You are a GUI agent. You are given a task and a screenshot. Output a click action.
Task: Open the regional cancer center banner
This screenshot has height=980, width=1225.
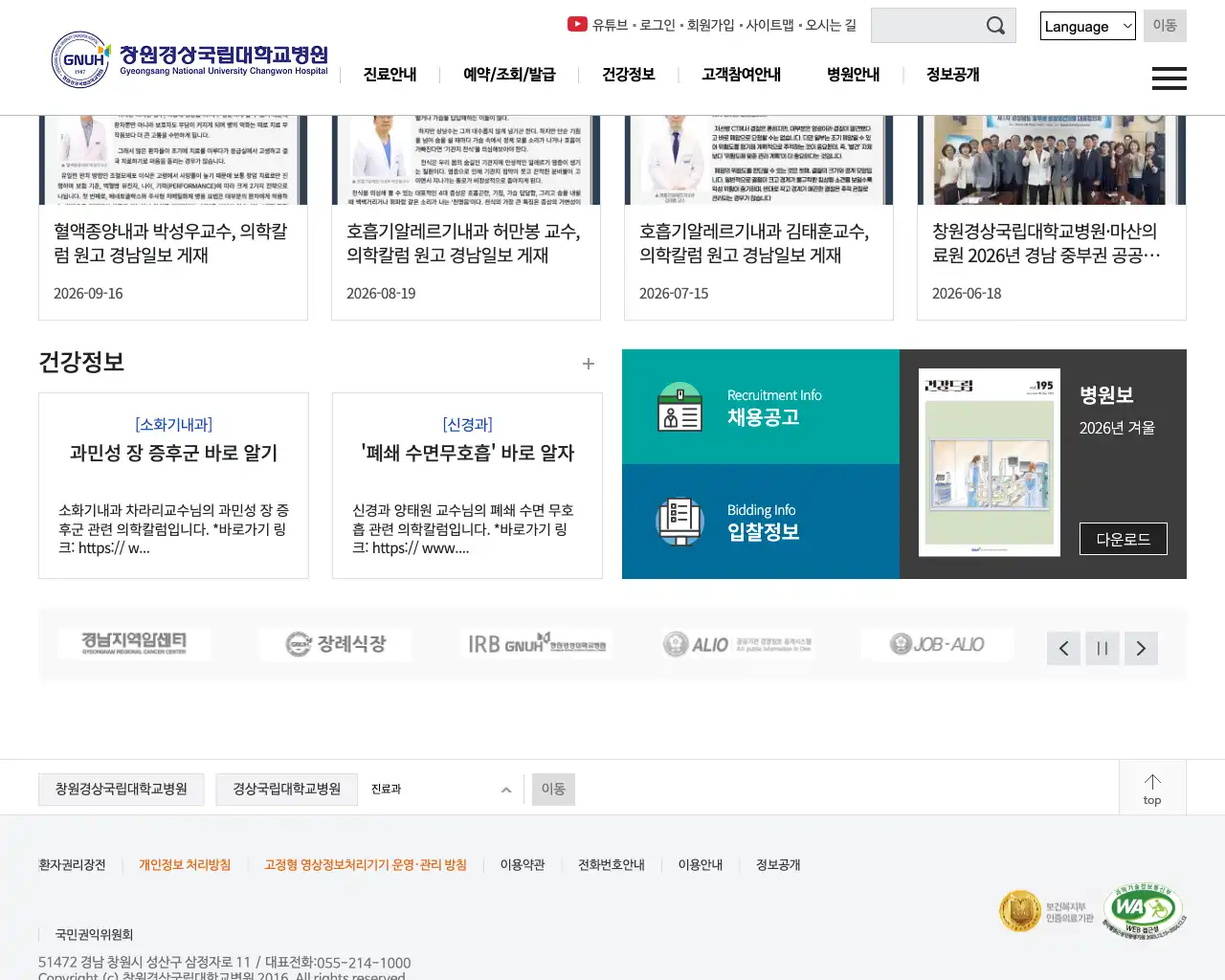coord(134,644)
